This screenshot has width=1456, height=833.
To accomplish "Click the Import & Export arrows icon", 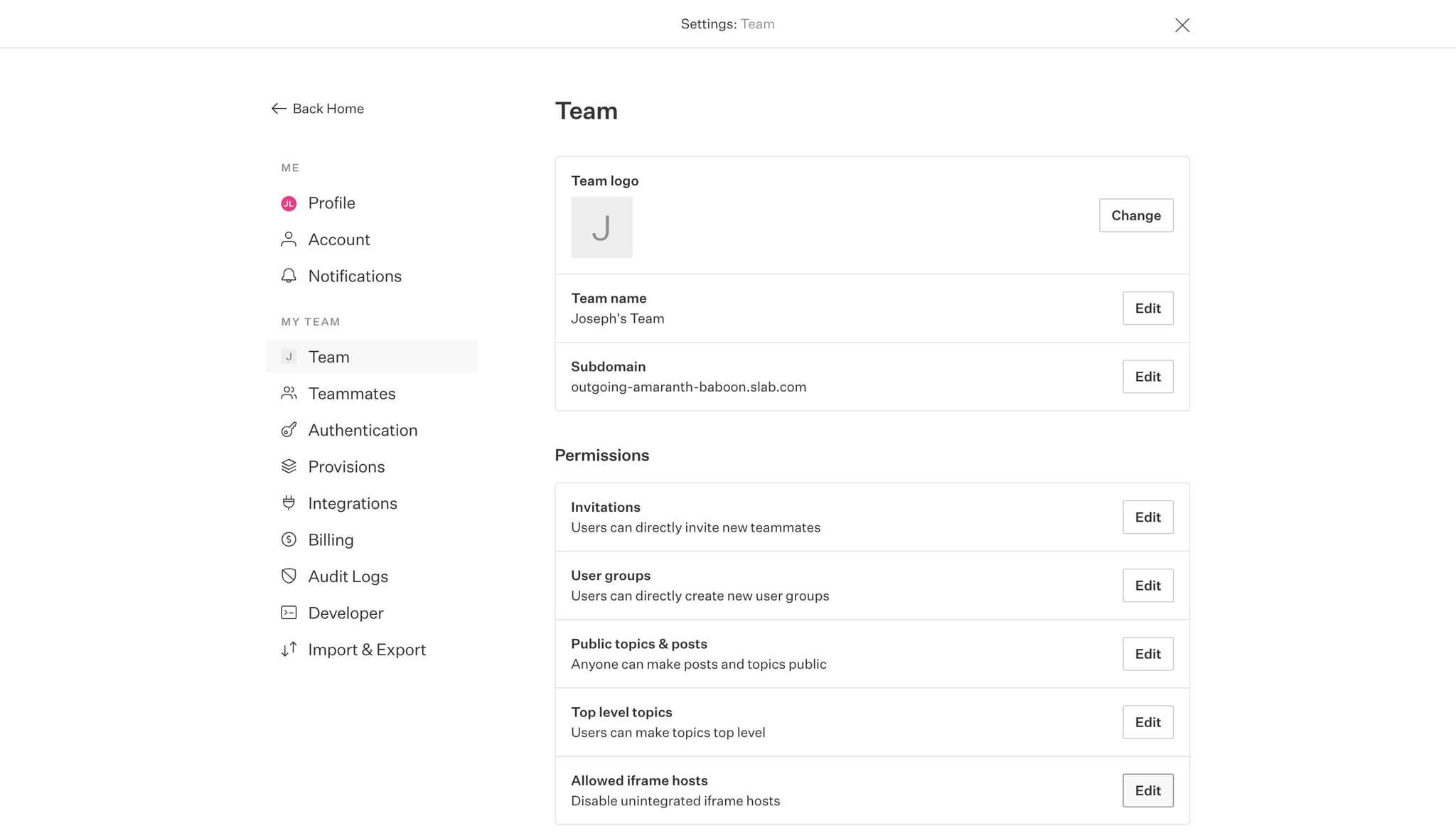I will [x=289, y=649].
